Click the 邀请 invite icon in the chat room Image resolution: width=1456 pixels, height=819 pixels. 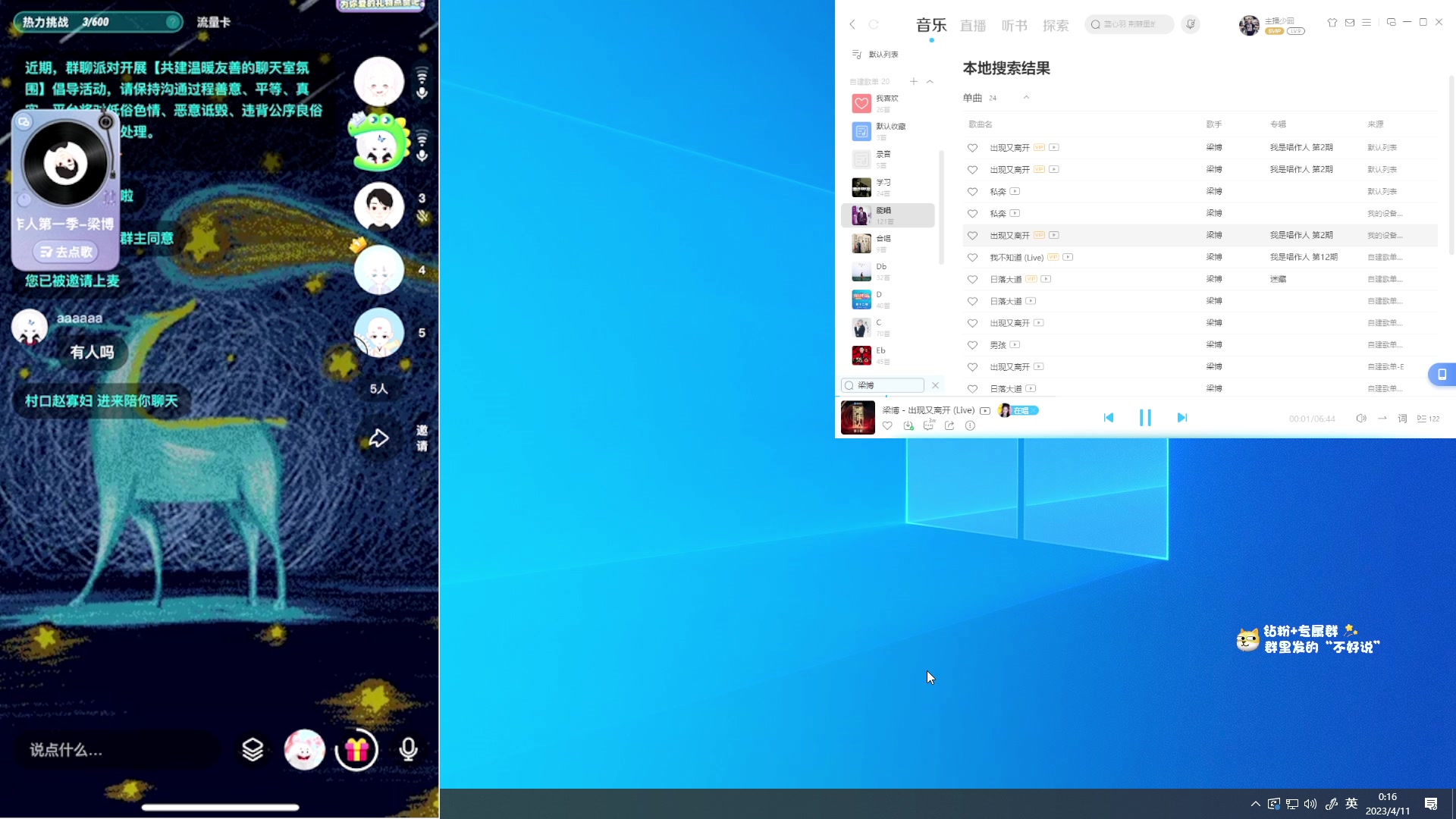(x=422, y=438)
